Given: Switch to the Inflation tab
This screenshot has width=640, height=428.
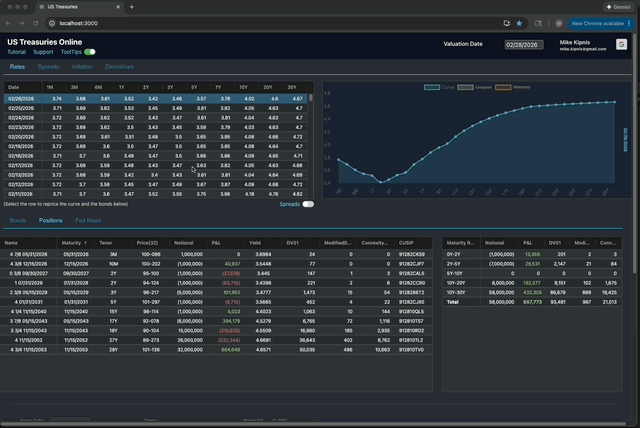Looking at the screenshot, I should (x=82, y=66).
